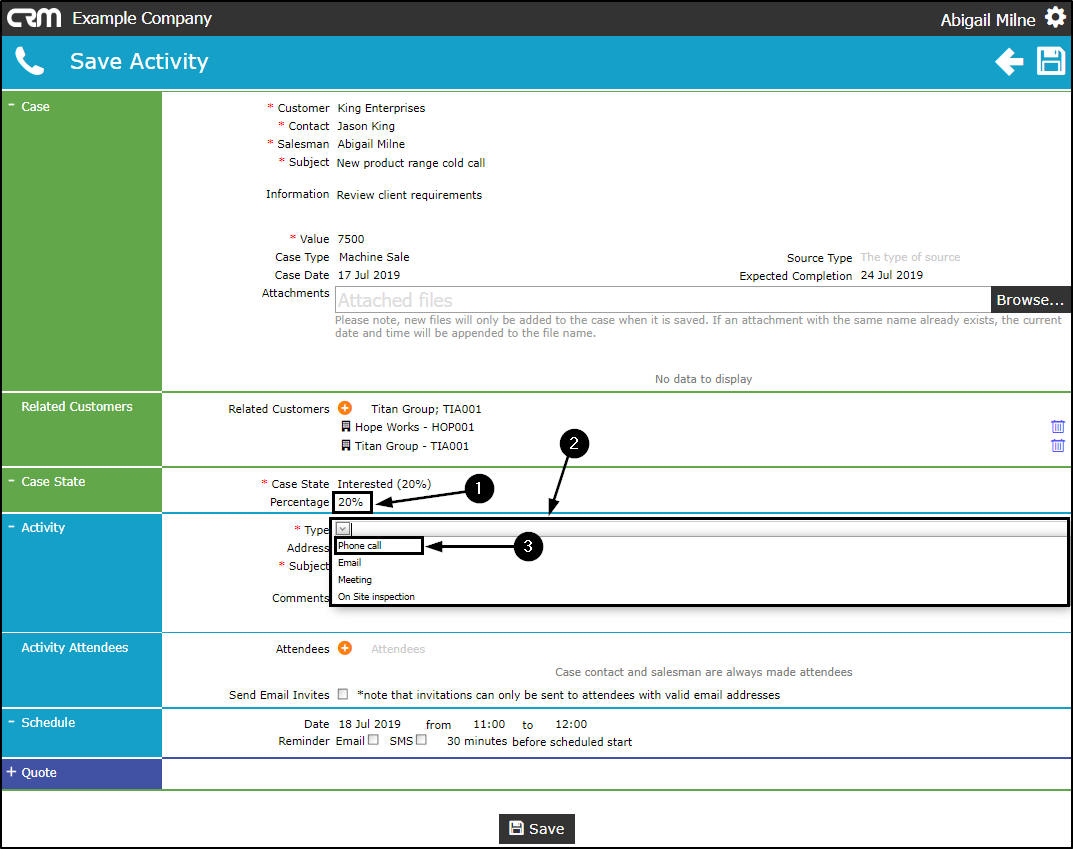This screenshot has width=1073, height=849.
Task: Click the Browse... attachments button
Action: coord(1030,300)
